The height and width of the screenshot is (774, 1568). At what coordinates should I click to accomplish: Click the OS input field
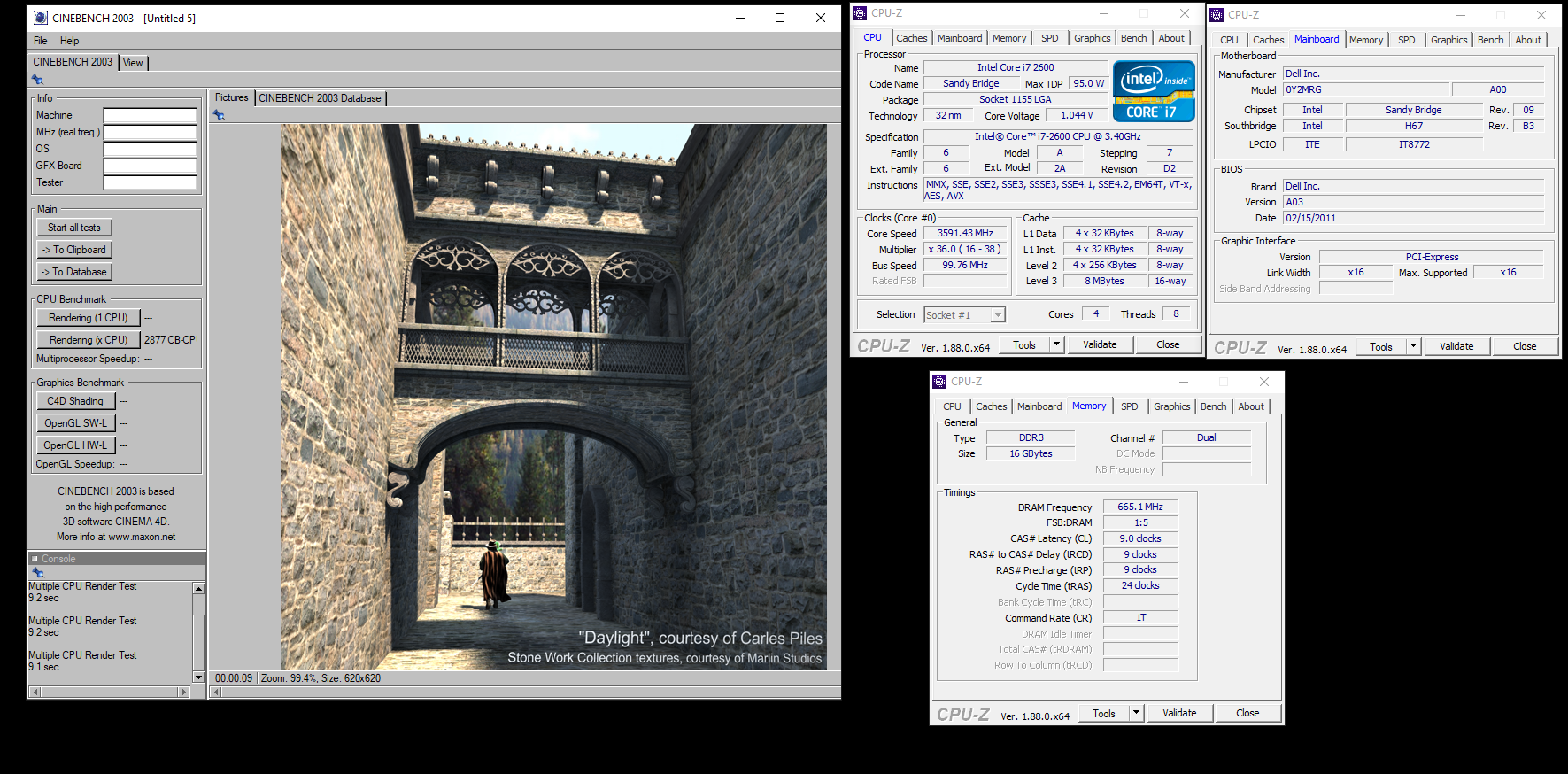click(x=151, y=149)
